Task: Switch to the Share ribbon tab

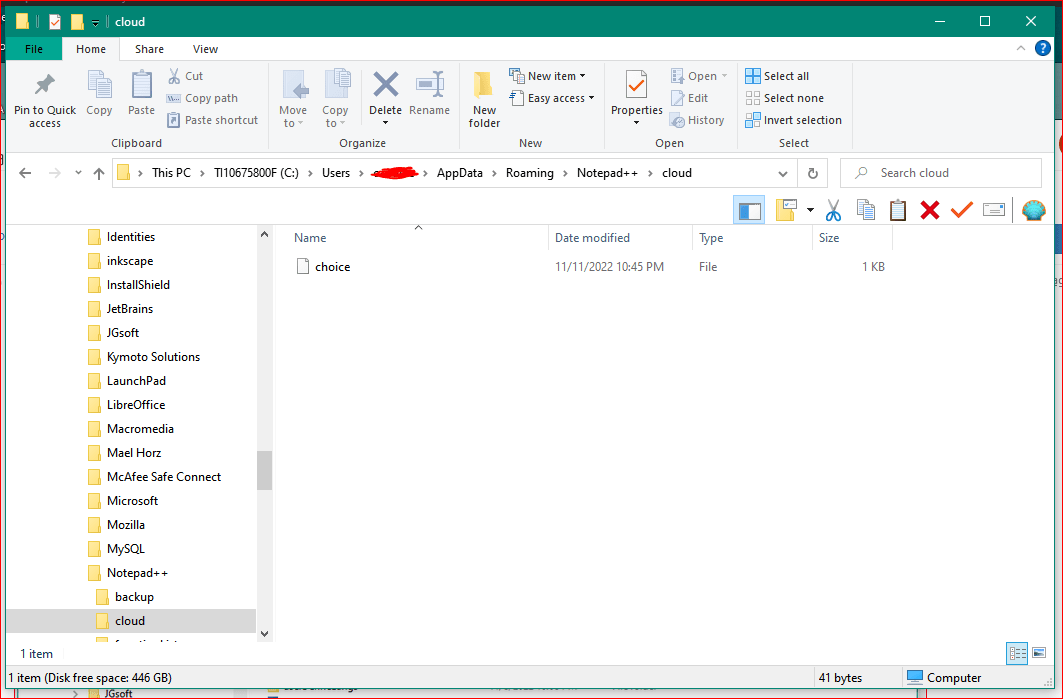Action: (x=149, y=48)
